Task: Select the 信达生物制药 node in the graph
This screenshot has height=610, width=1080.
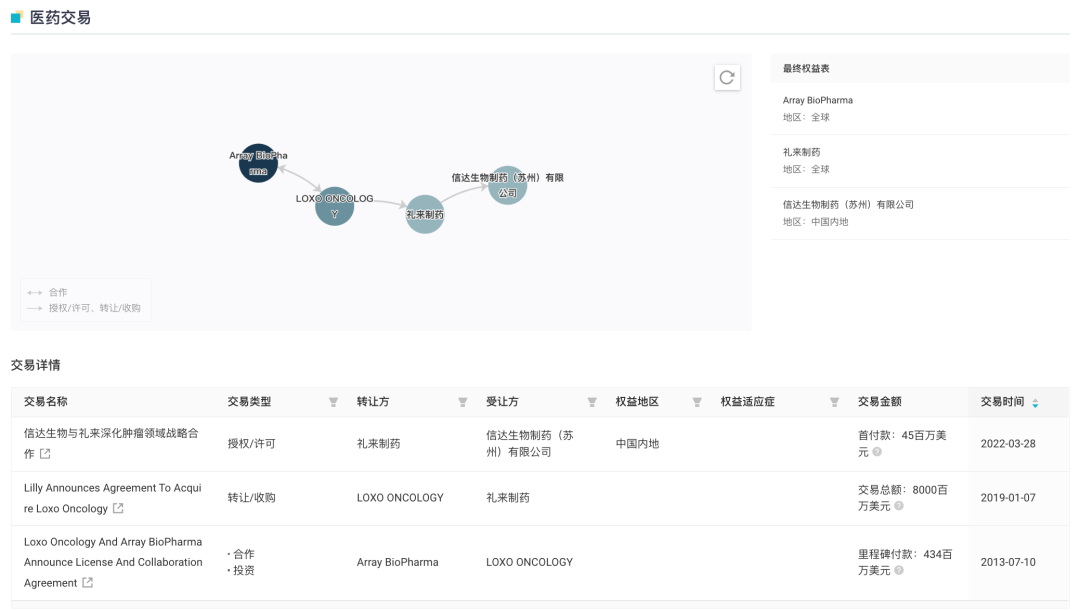Action: (508, 185)
